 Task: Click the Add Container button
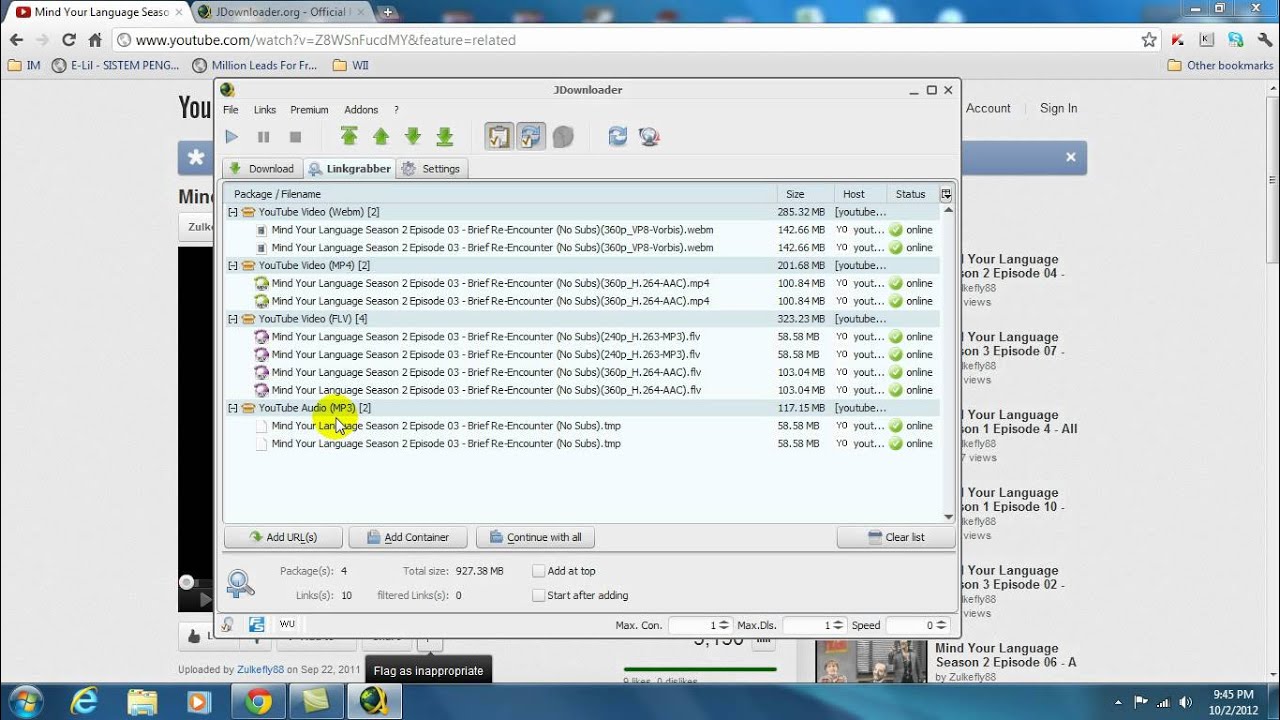click(408, 537)
